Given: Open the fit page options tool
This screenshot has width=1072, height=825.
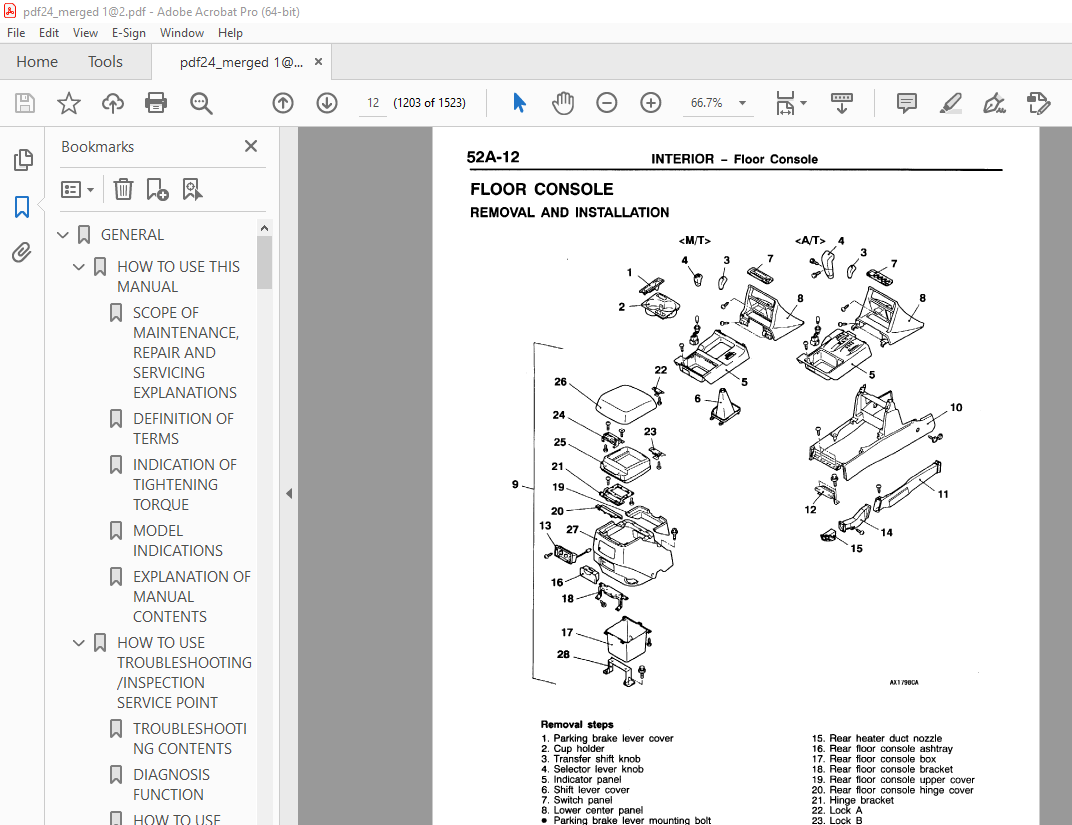Looking at the screenshot, I should pos(785,103).
